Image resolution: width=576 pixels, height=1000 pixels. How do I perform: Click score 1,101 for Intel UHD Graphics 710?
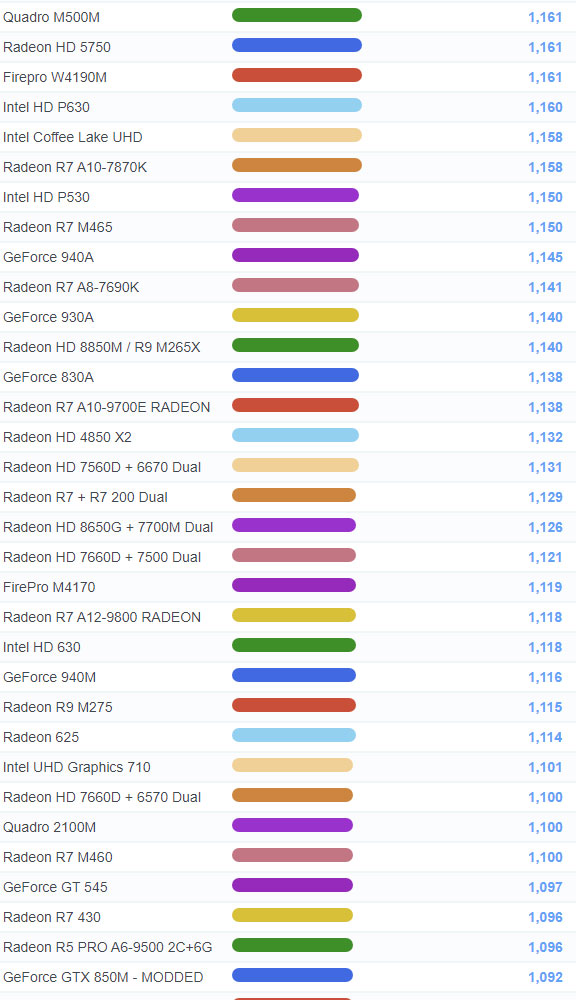click(545, 767)
